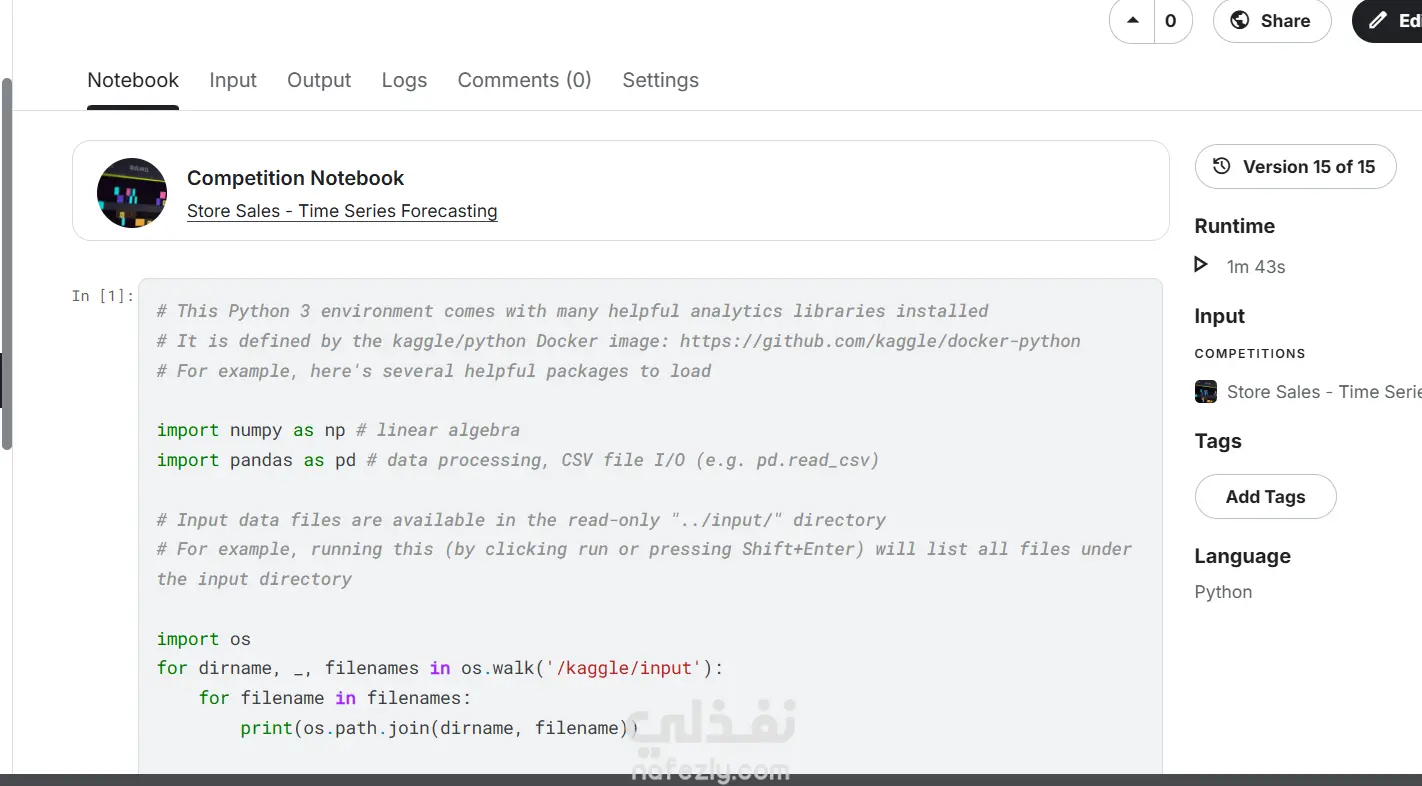Image resolution: width=1422 pixels, height=786 pixels.
Task: Click the Share button
Action: point(1285,21)
